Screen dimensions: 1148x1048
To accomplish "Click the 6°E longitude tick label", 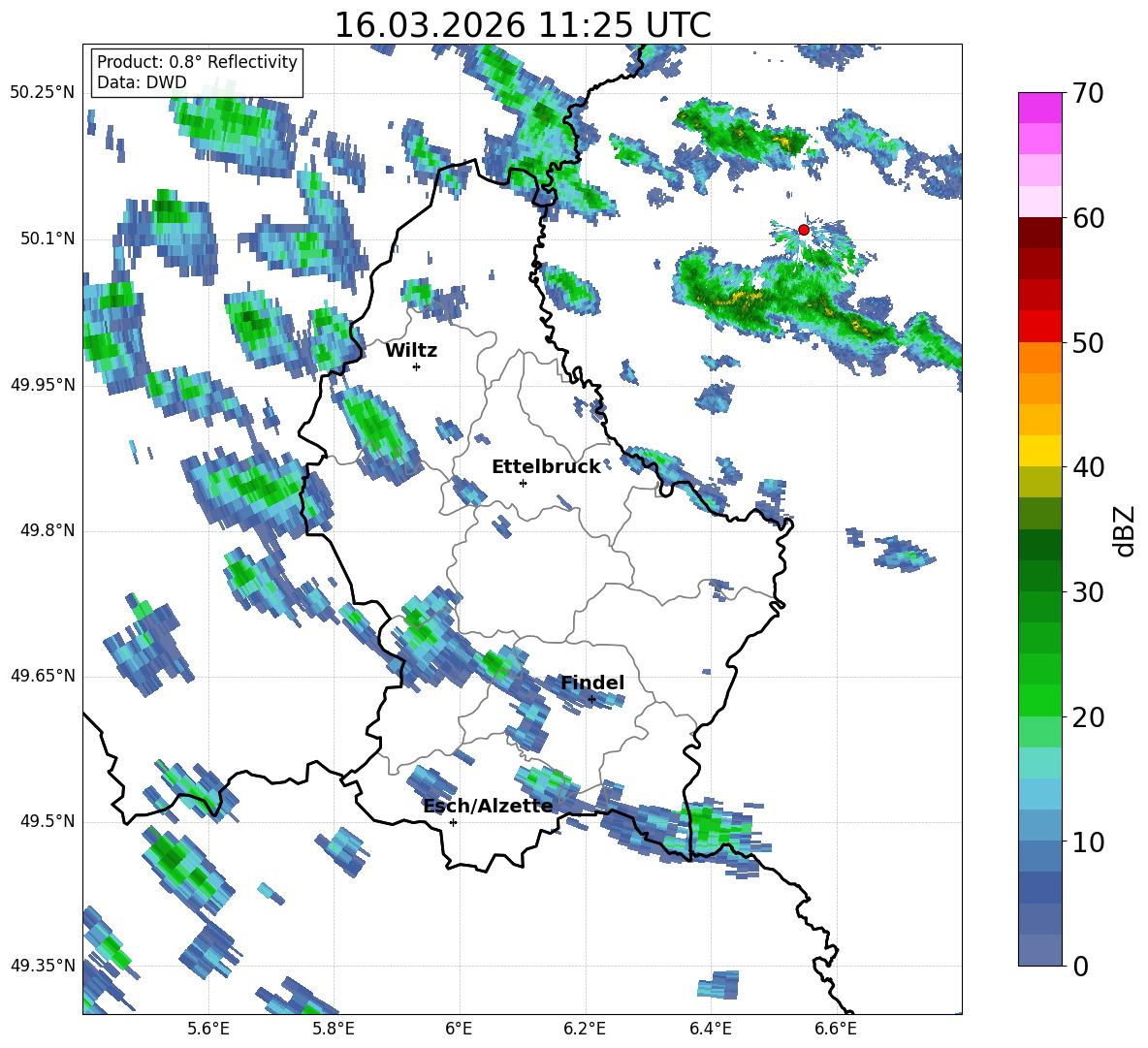I will point(459,1029).
